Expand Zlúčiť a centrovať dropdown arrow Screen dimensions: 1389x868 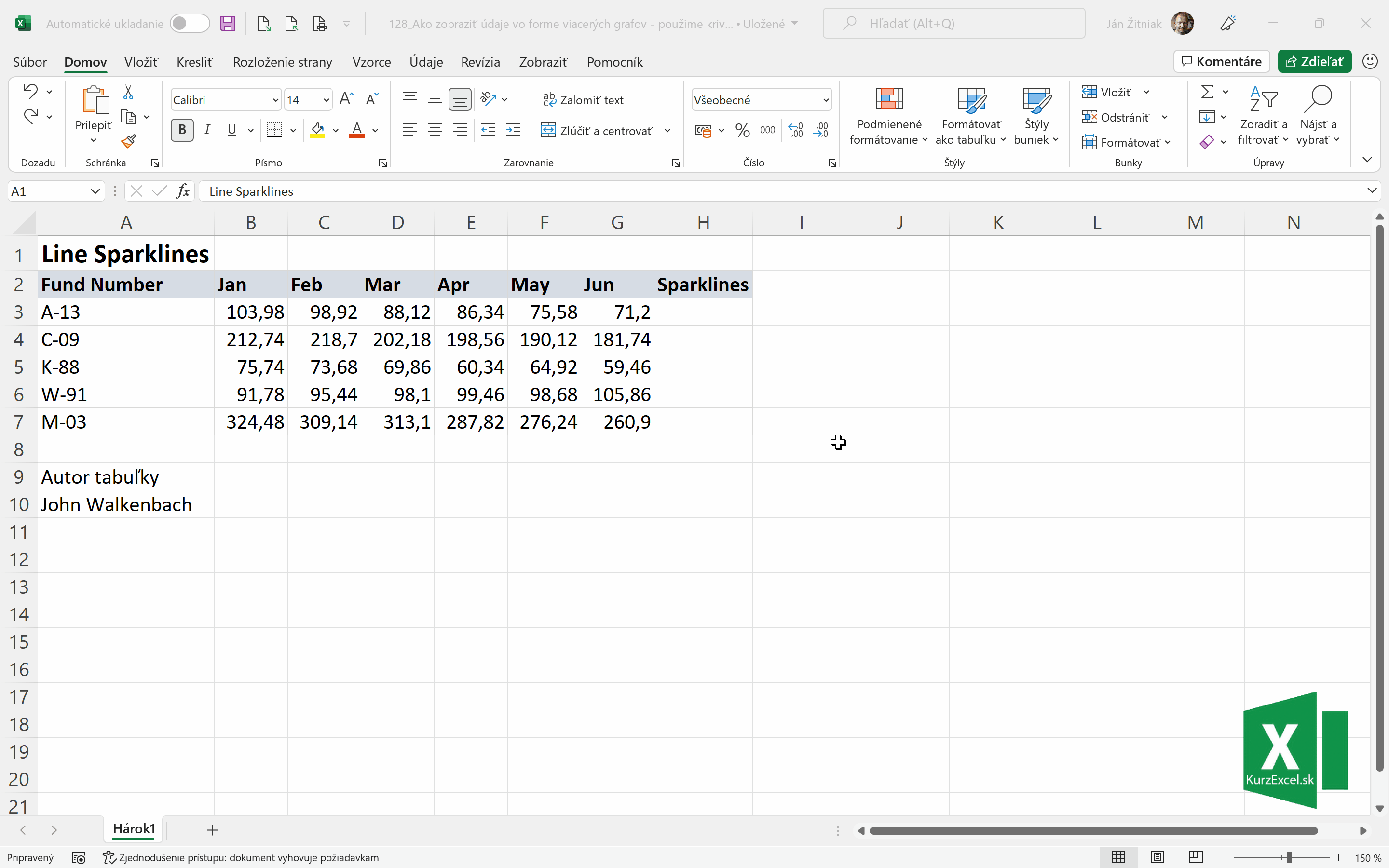click(667, 131)
